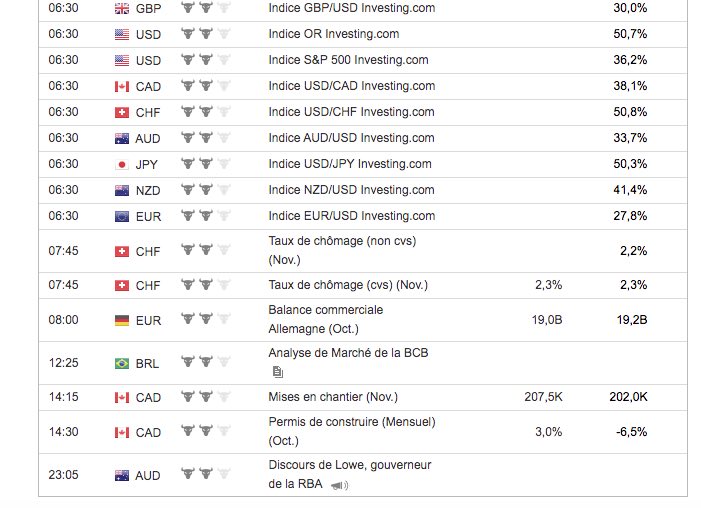The image size is (701, 508).
Task: Click the Germany flag next to EUR
Action: [122, 320]
